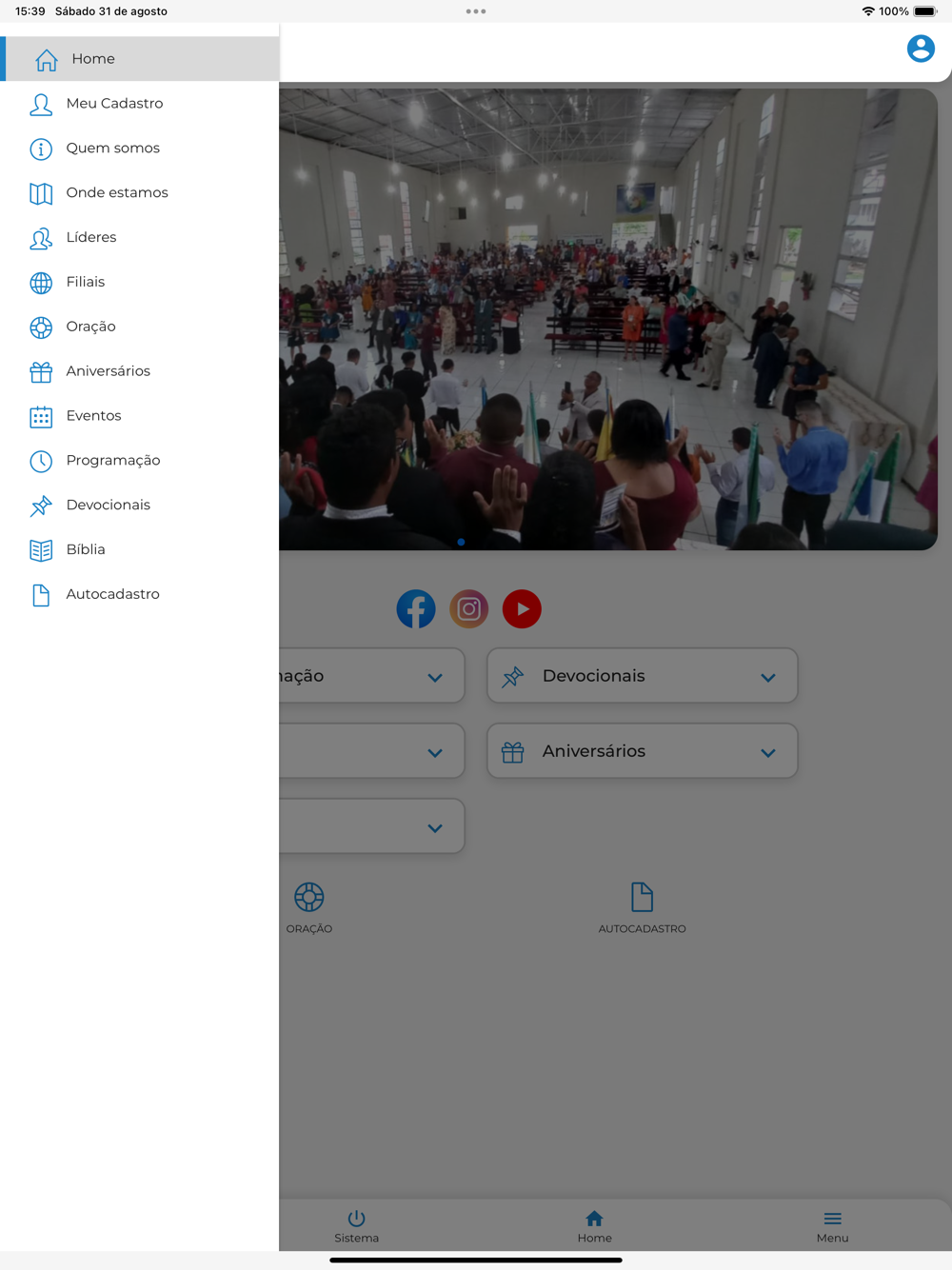Open the Onde estamos menu item

tap(139, 193)
